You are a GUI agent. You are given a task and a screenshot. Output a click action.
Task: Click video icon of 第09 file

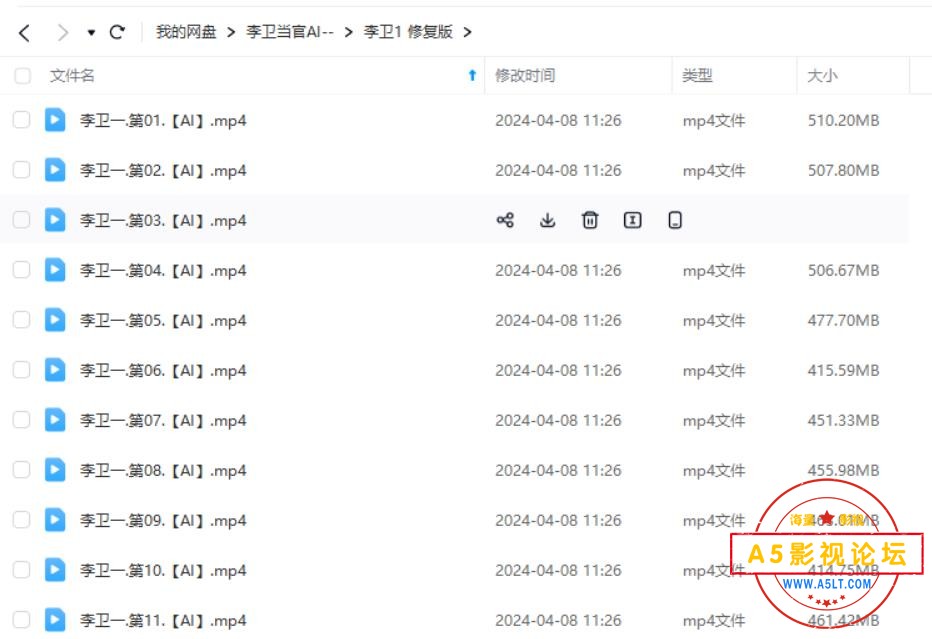[x=55, y=519]
